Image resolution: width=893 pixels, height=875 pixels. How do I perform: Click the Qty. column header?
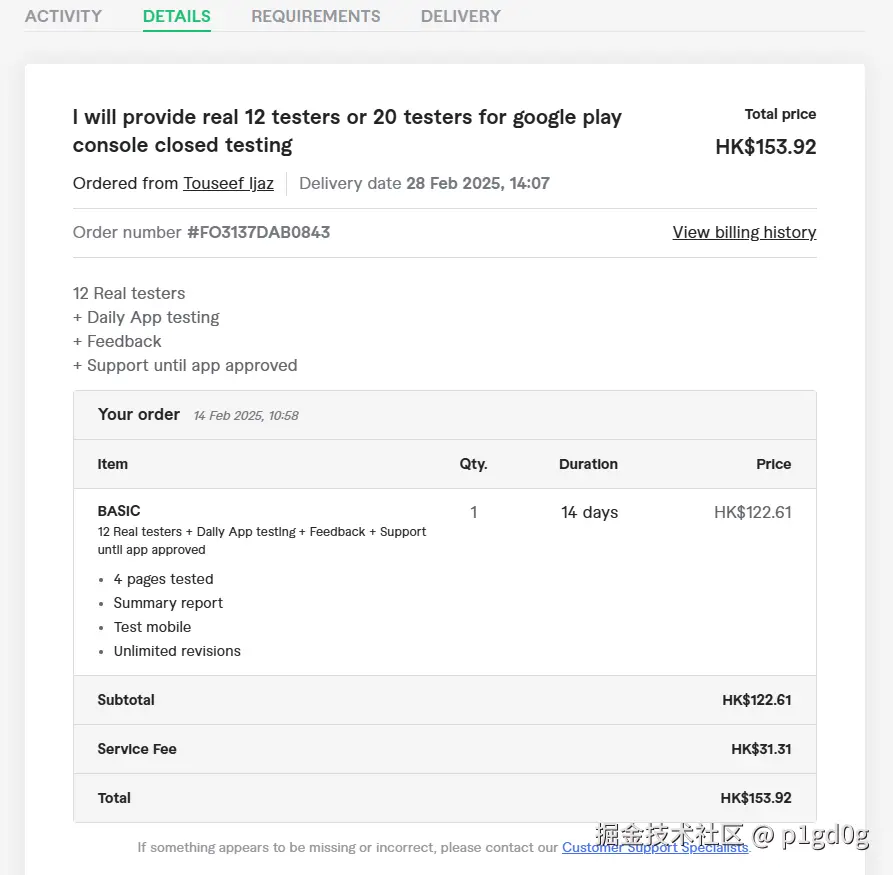473,464
